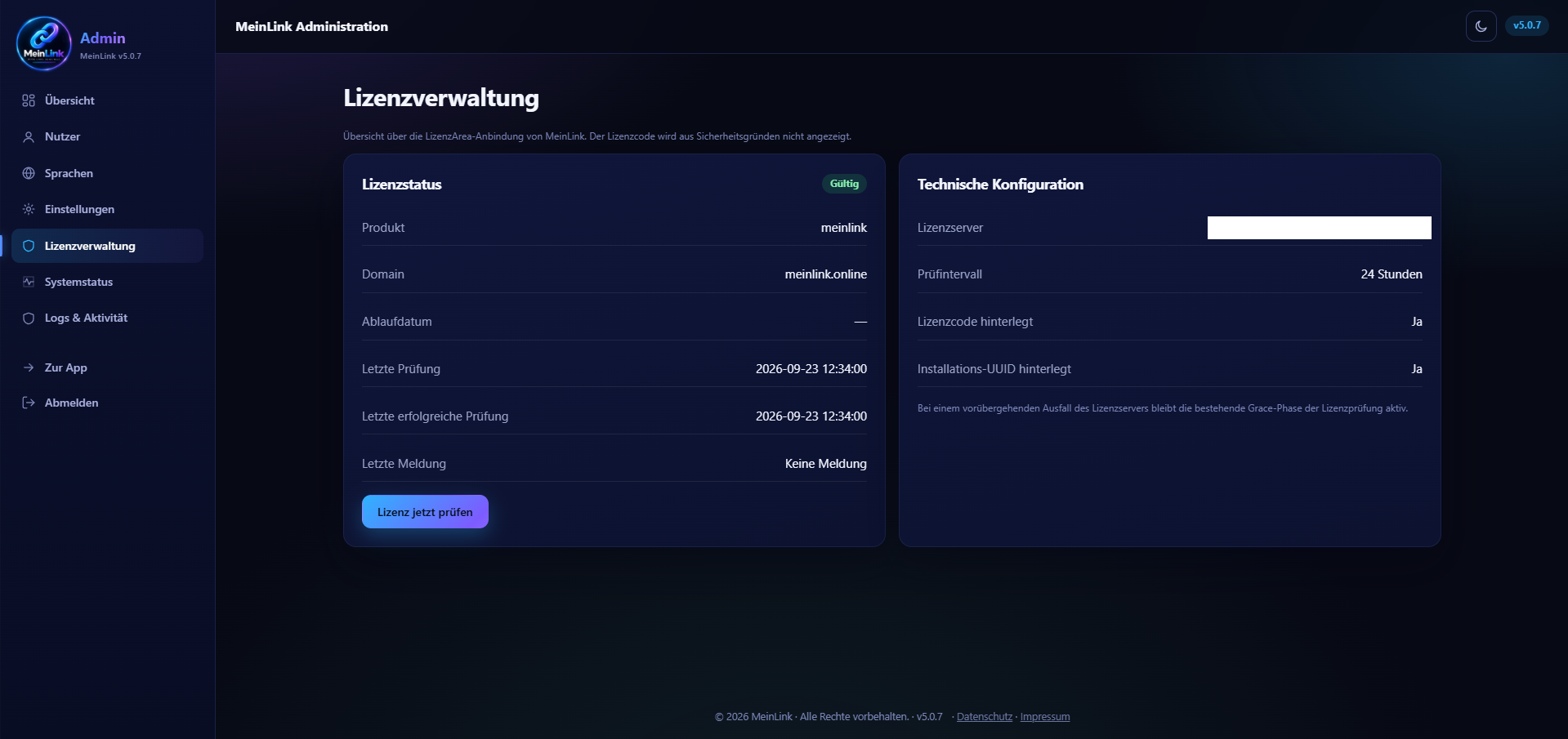Click the Lizenzstatus card title
The height and width of the screenshot is (739, 1568).
[x=401, y=185]
